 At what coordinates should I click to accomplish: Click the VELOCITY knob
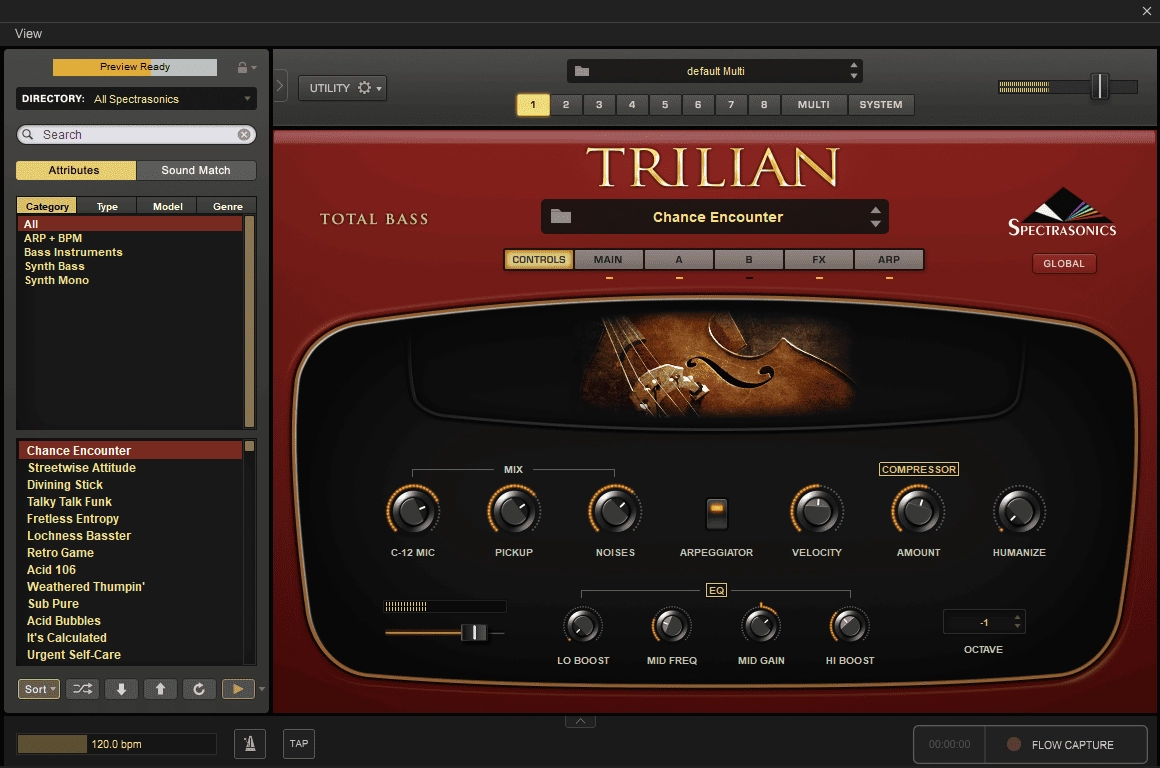click(x=817, y=511)
